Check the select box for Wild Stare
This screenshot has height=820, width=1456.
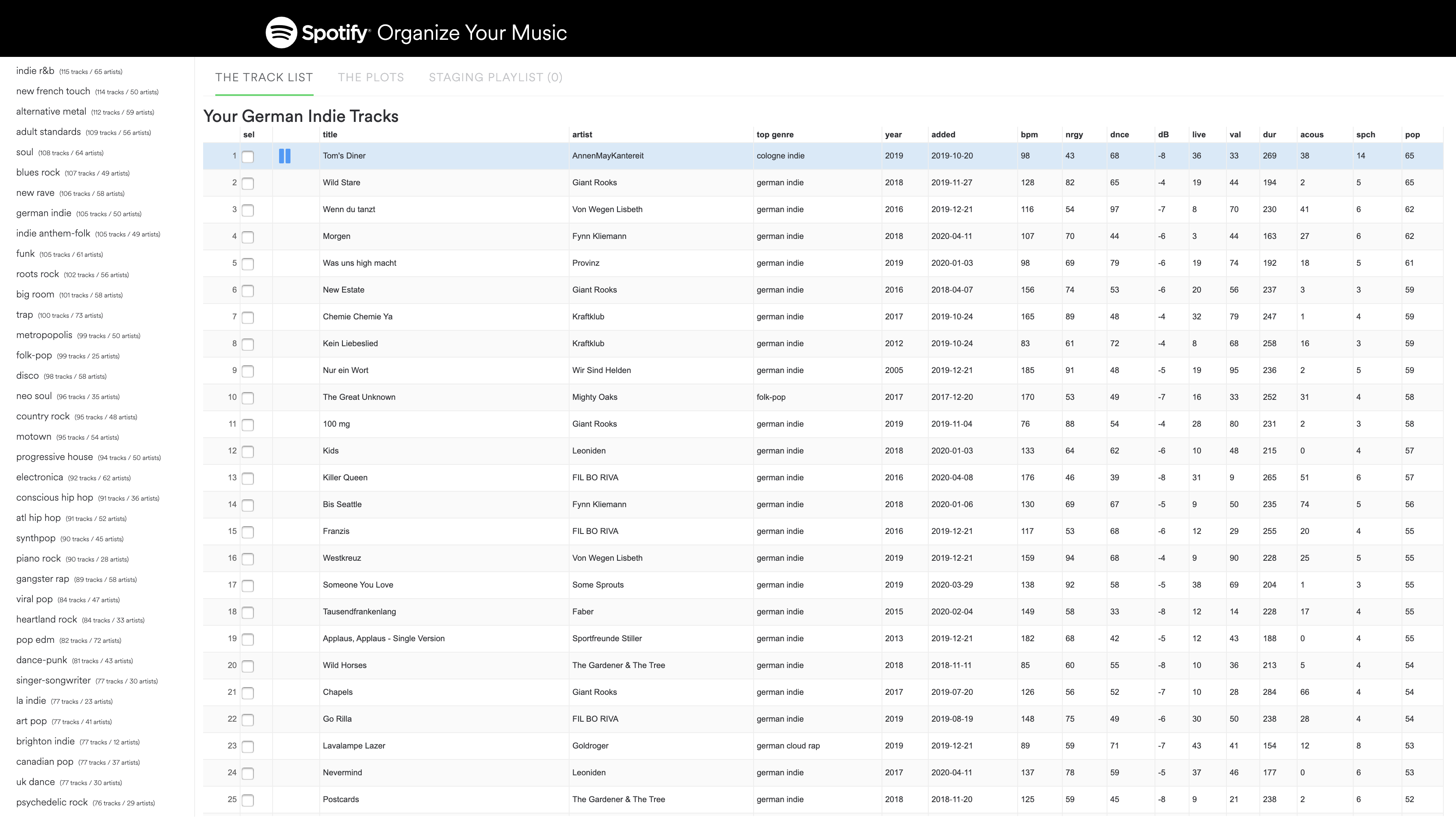[x=247, y=183]
